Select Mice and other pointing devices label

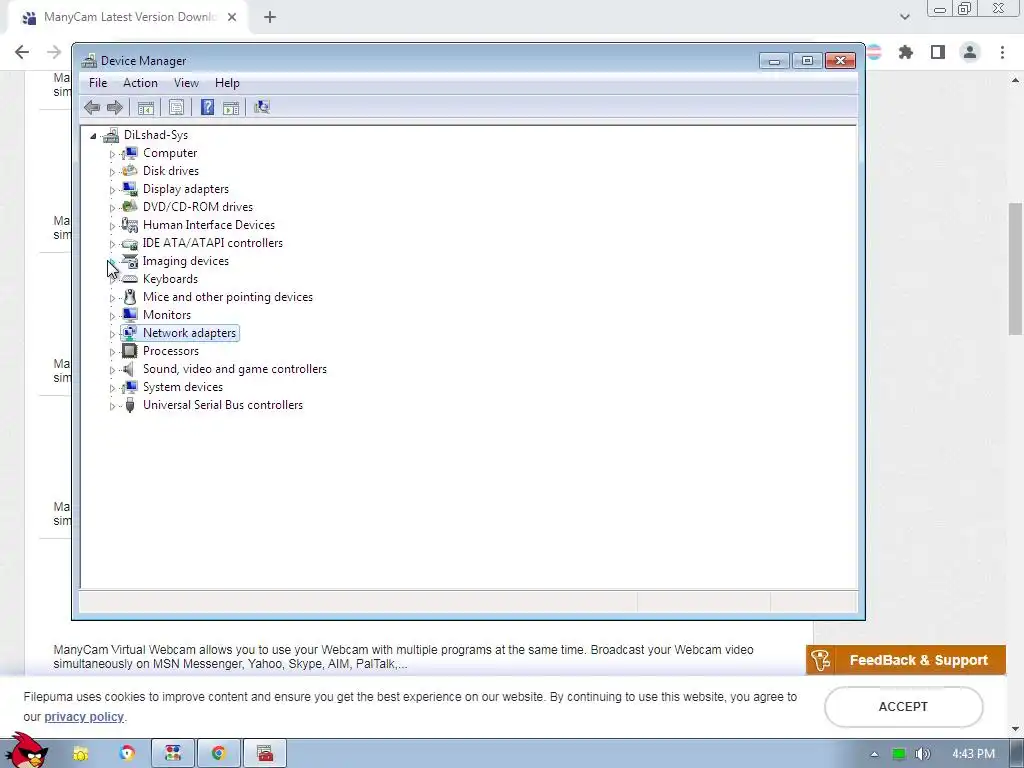(x=227, y=297)
